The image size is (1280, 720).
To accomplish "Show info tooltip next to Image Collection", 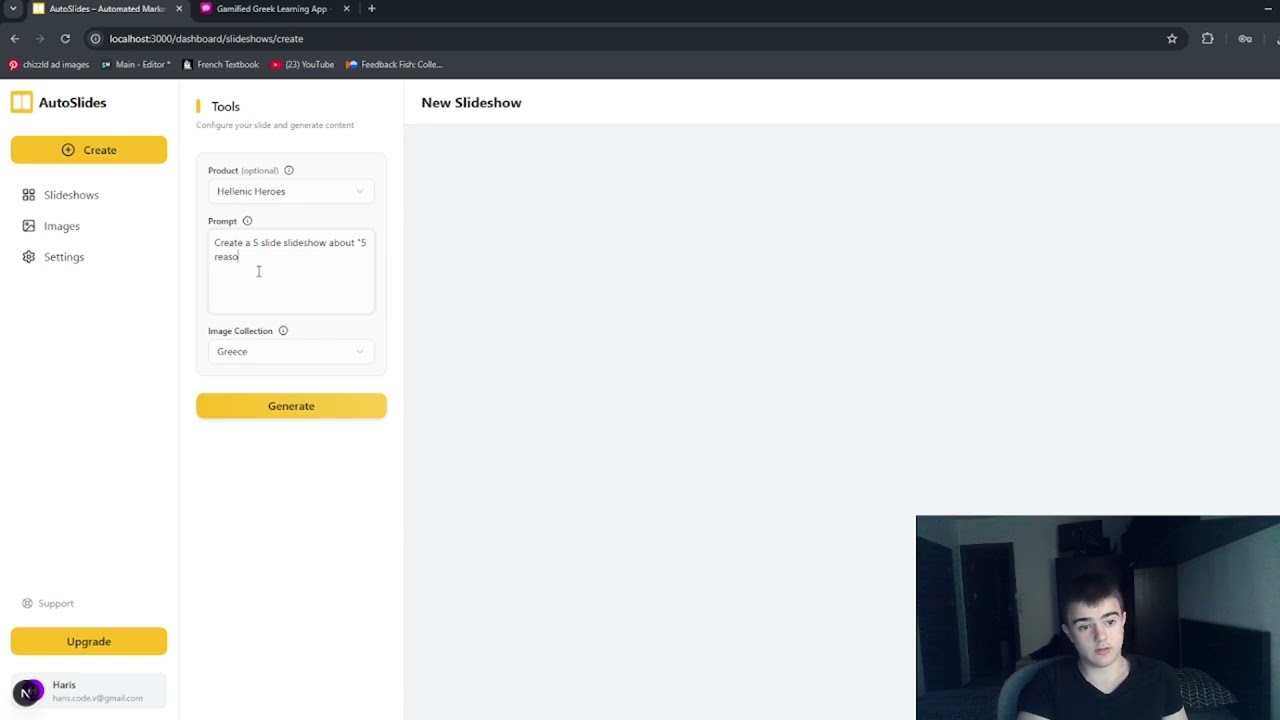I will (283, 331).
